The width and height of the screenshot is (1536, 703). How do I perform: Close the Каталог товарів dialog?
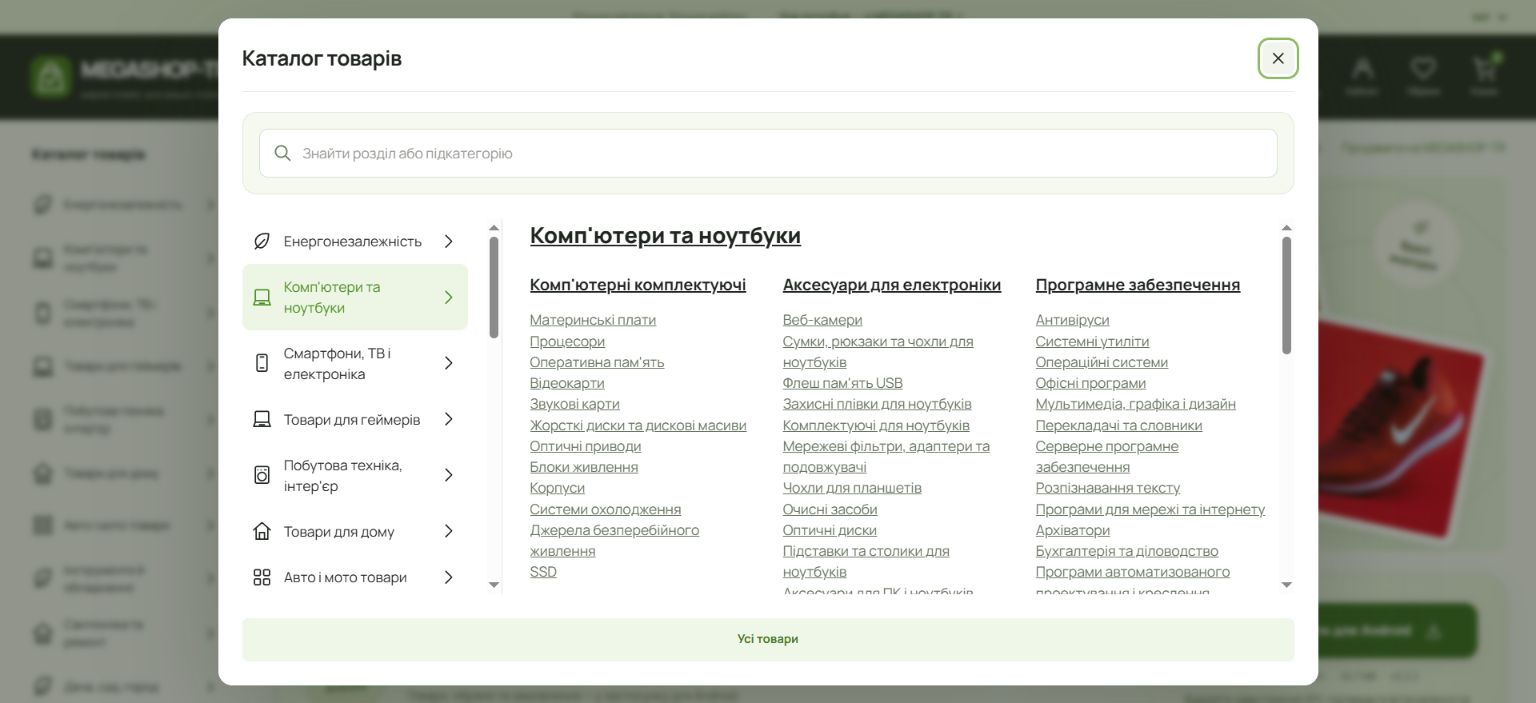coord(1278,58)
